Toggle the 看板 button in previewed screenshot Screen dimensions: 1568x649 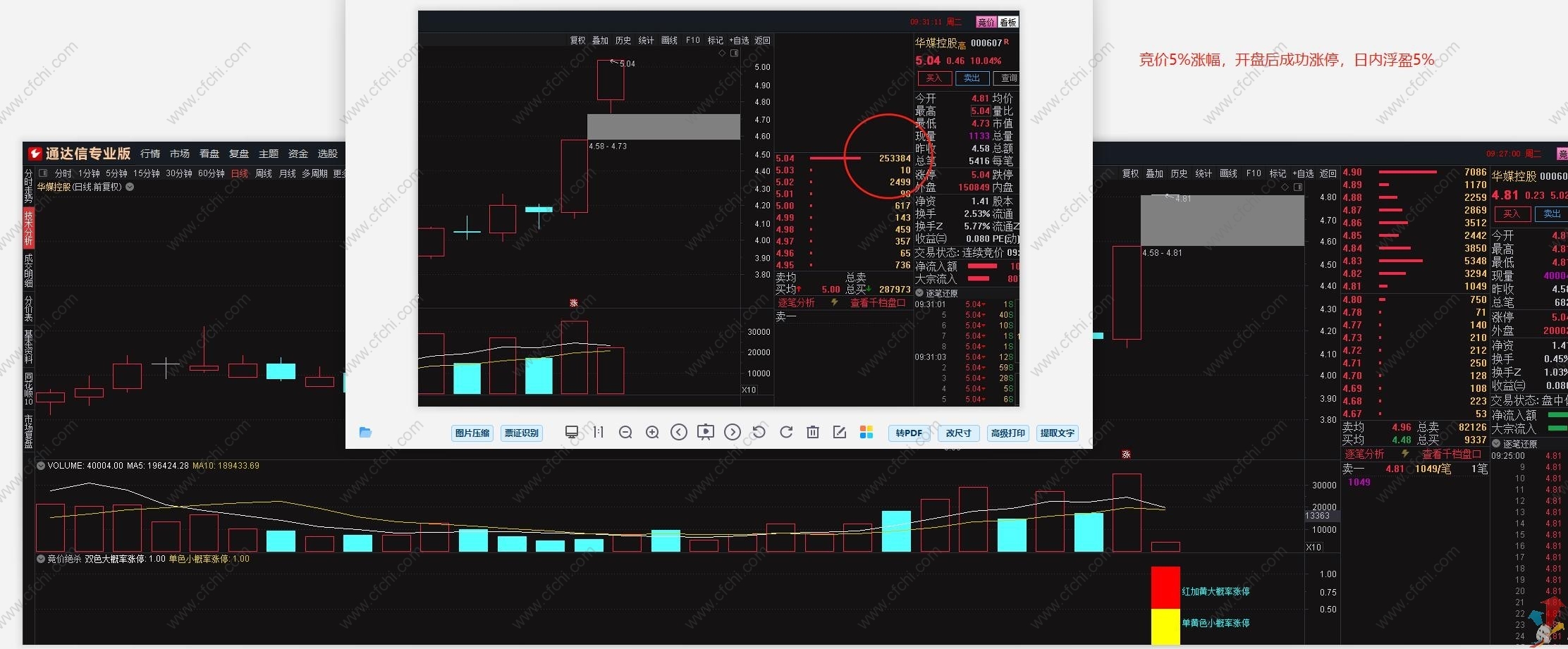[x=1008, y=23]
